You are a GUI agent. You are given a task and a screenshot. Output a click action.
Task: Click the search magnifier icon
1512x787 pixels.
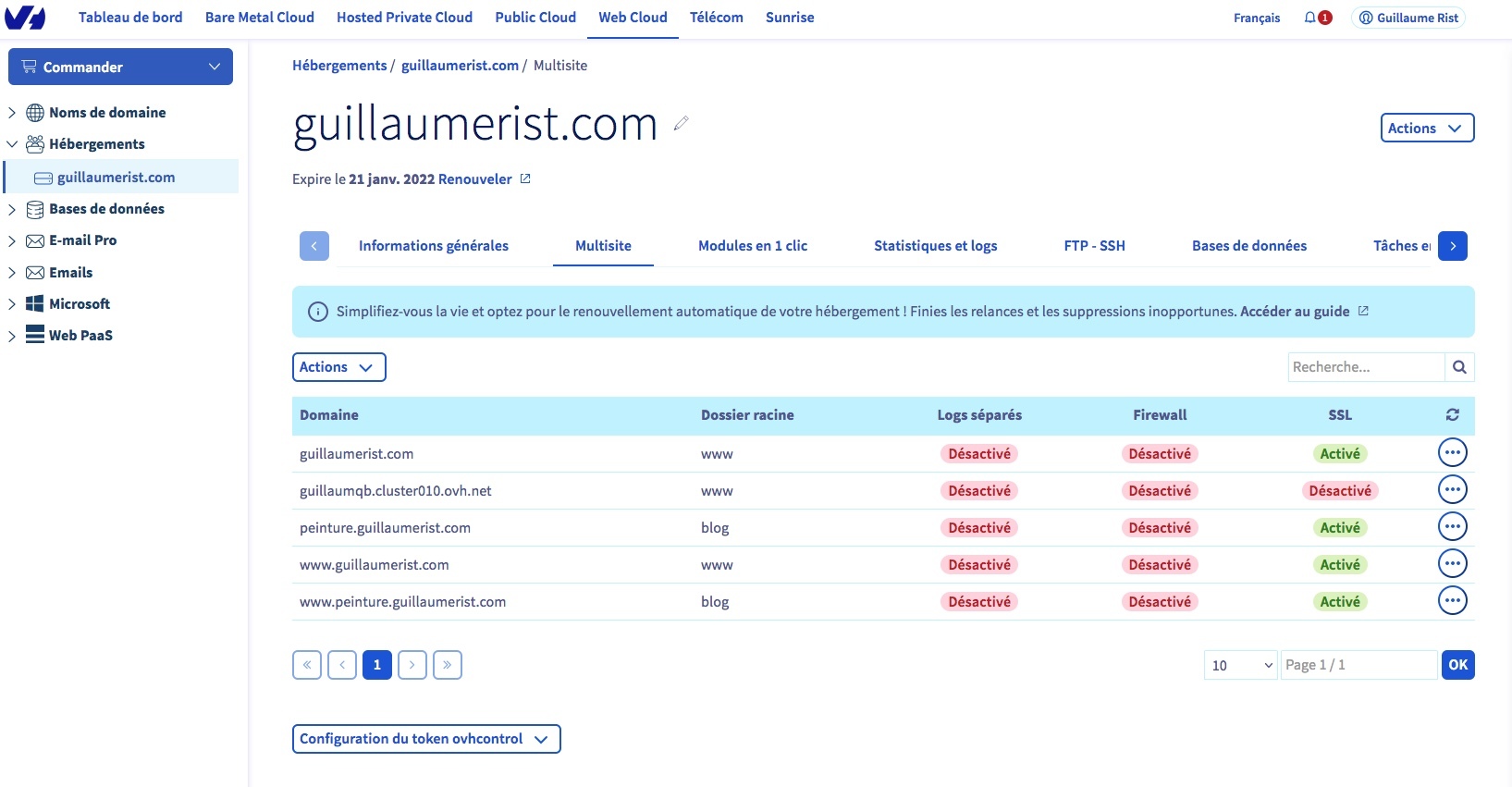(x=1459, y=367)
